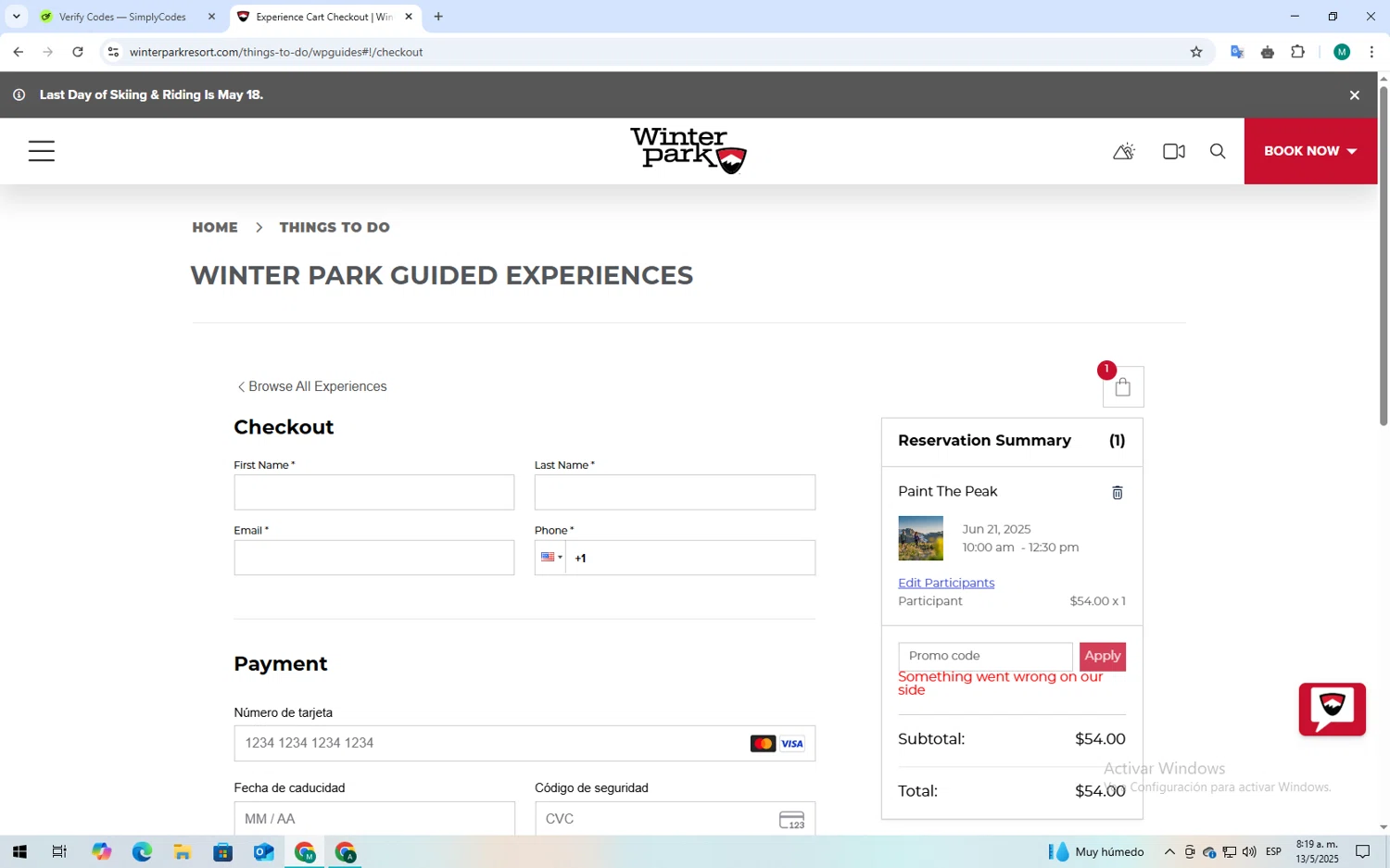This screenshot has width=1390, height=868.
Task: View site information icon in address bar
Action: point(113,52)
